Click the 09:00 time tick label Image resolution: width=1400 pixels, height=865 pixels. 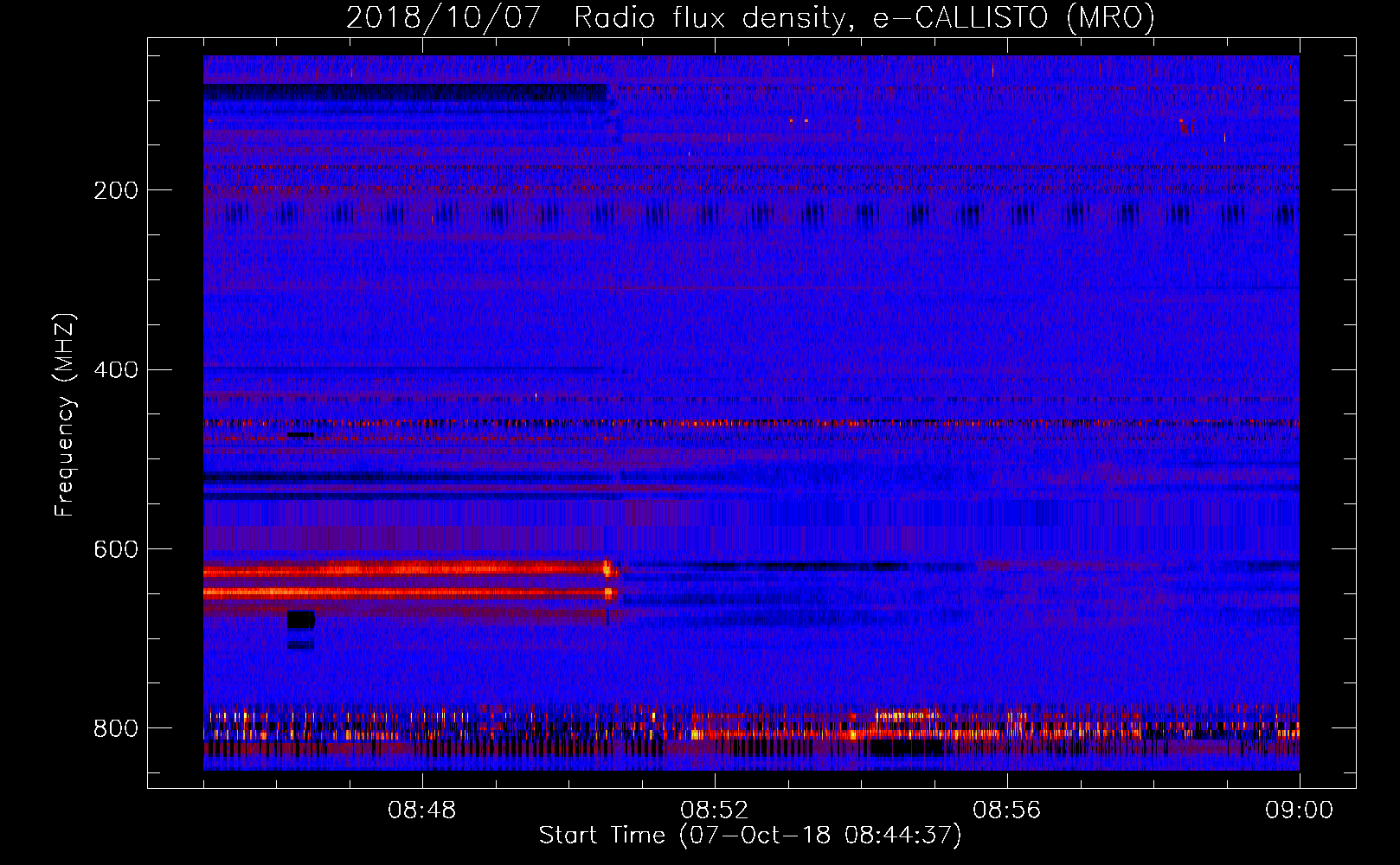[1300, 811]
